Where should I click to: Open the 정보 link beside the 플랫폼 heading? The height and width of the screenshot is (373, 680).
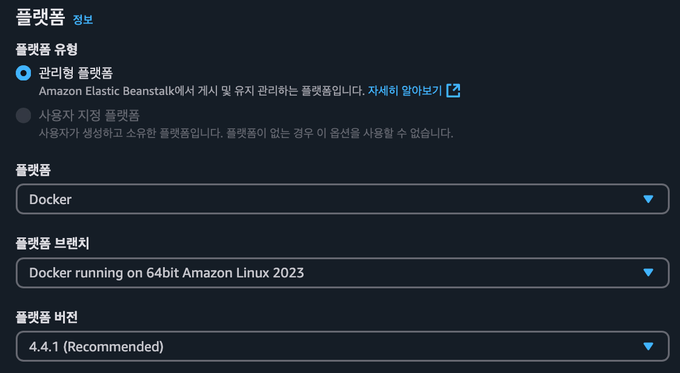click(83, 20)
